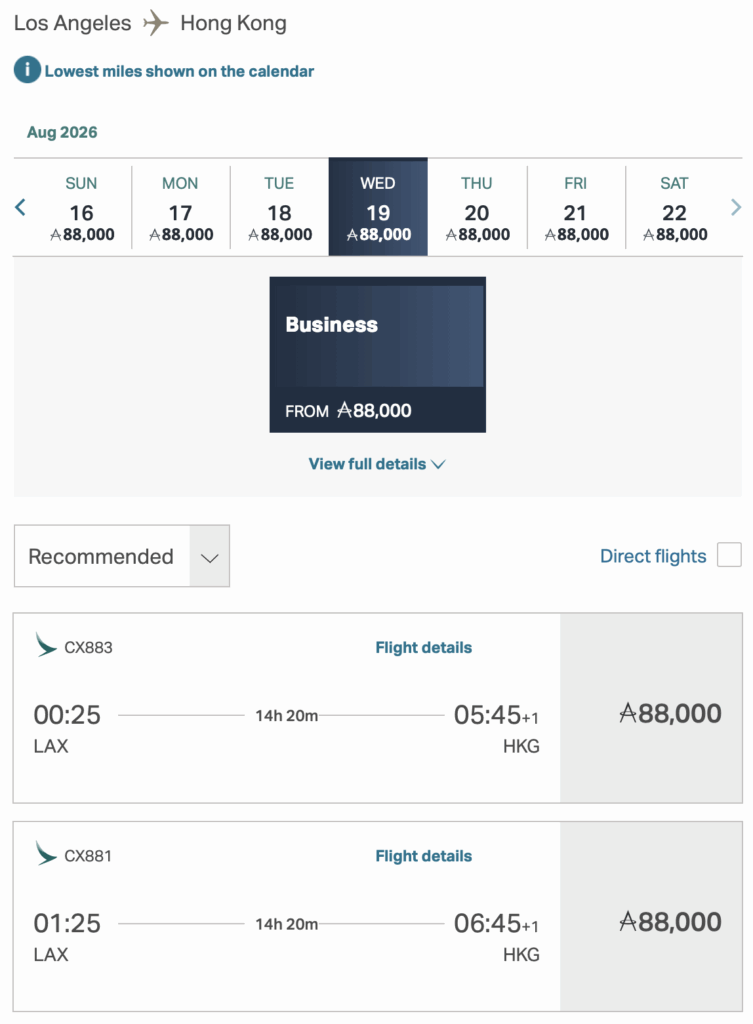753x1024 pixels.
Task: Tick the Direct flights checkbox
Action: click(729, 556)
